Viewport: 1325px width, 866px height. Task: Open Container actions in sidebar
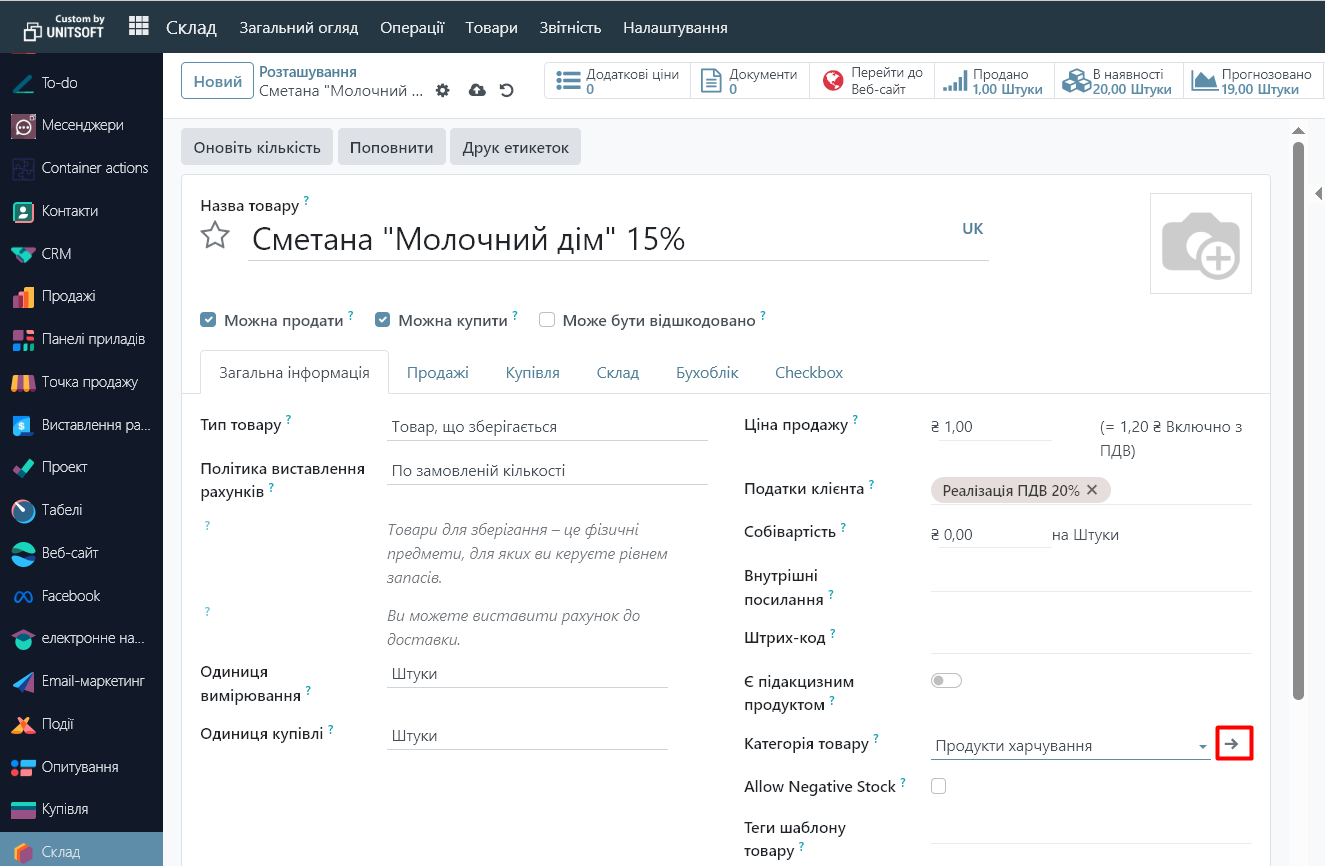[x=81, y=168]
